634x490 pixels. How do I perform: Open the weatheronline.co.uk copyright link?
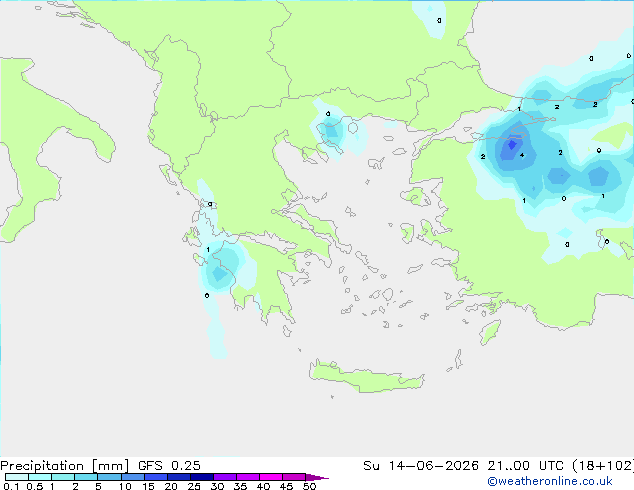coord(550,481)
